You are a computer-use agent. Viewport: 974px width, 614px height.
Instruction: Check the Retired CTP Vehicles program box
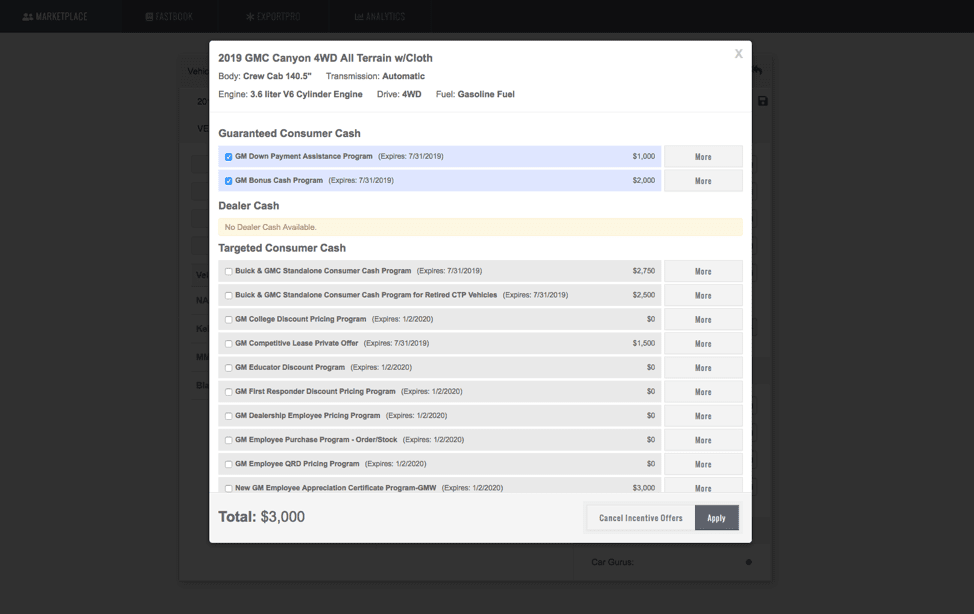coord(229,296)
